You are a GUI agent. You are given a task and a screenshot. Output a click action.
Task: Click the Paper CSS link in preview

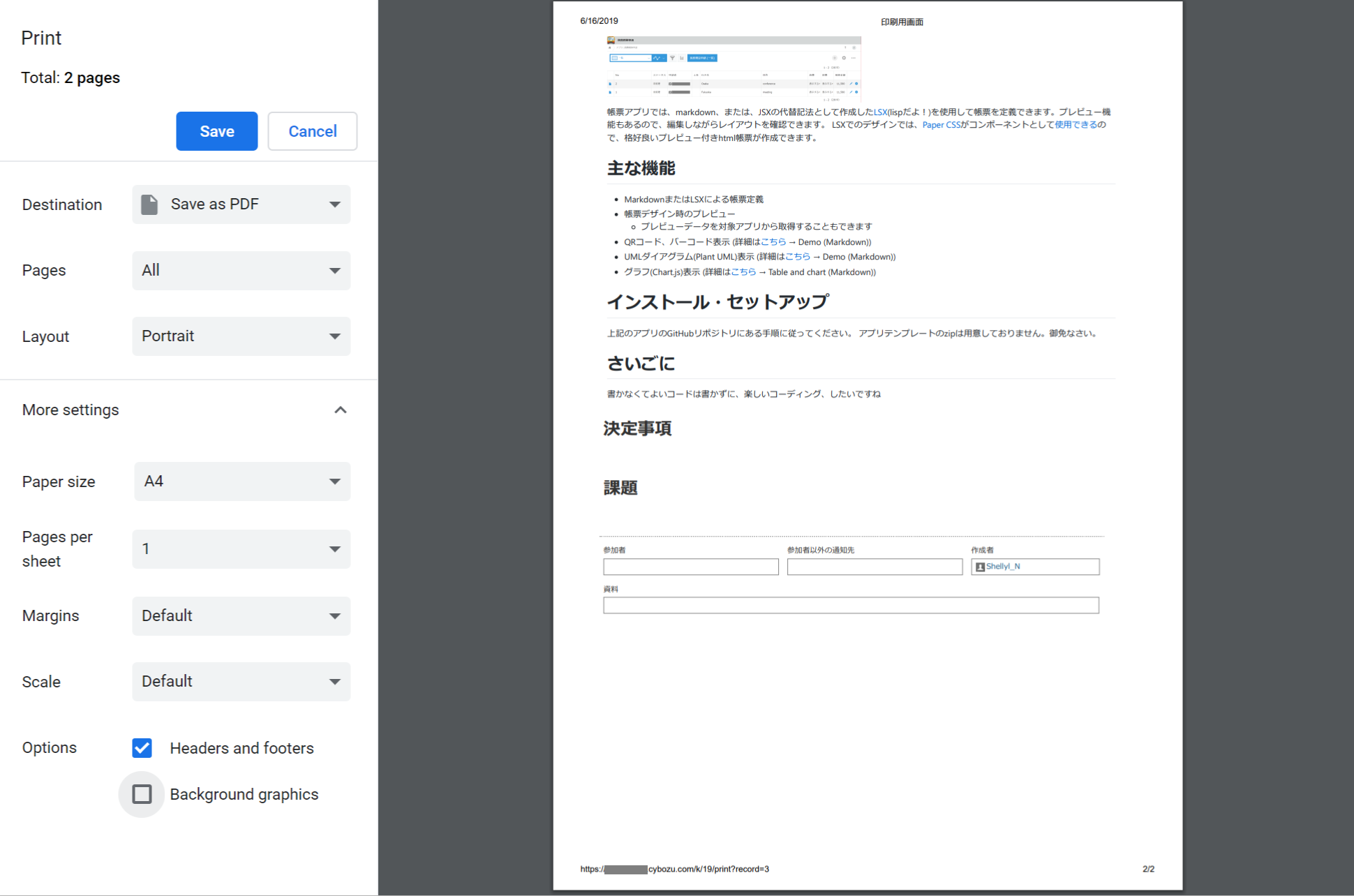941,125
